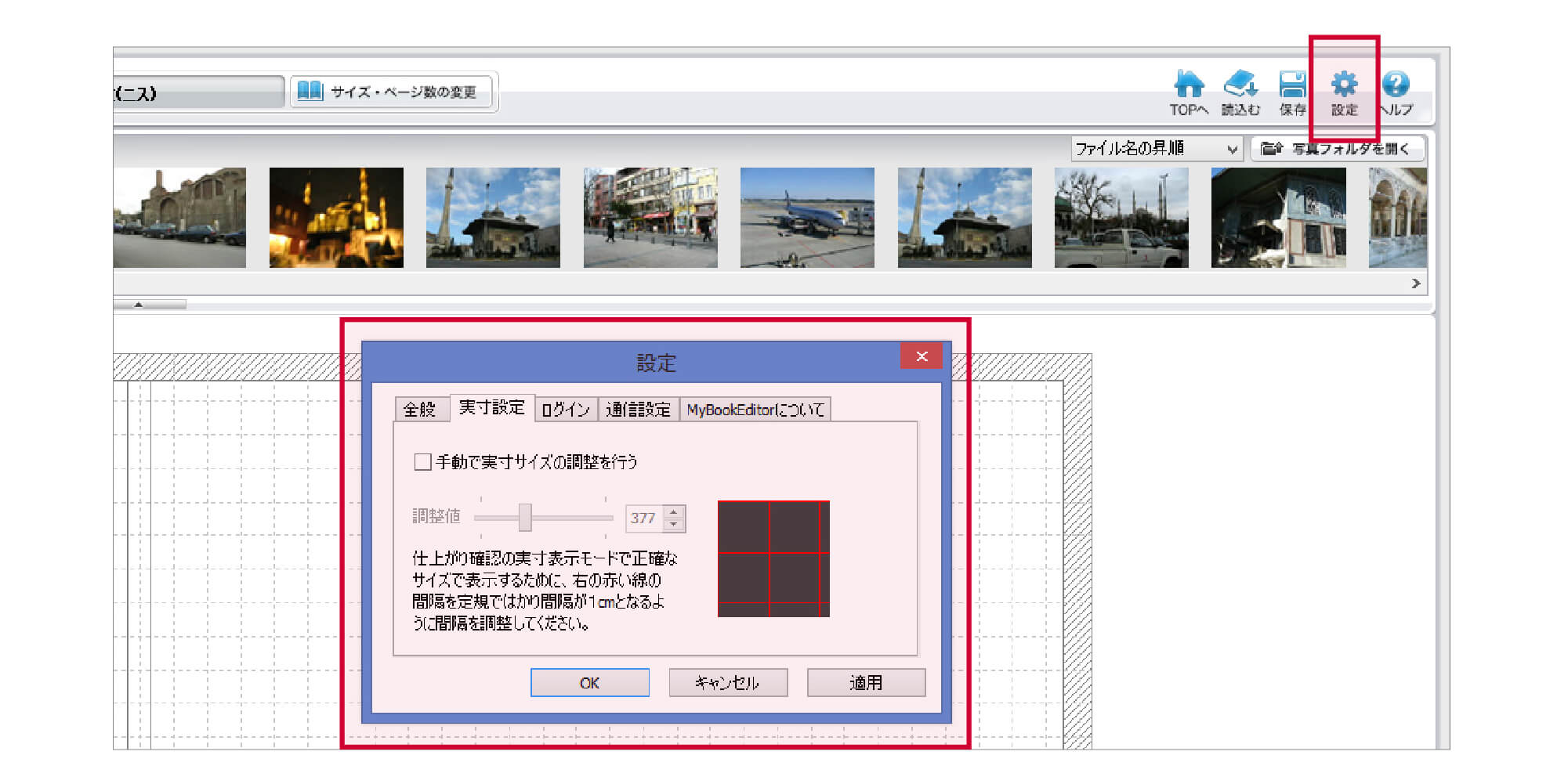Click the photo strip right scroll arrow

coord(1415,284)
